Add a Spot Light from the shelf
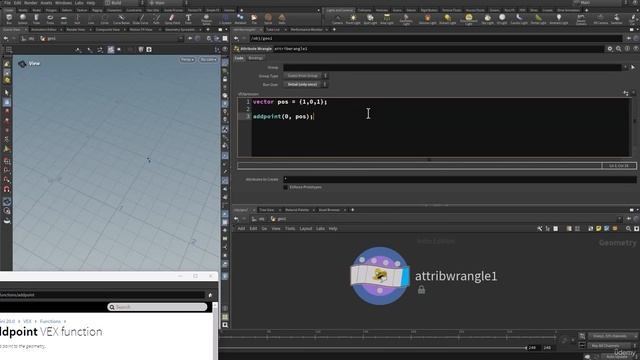Image resolution: width=640 pixels, height=360 pixels. click(370, 19)
